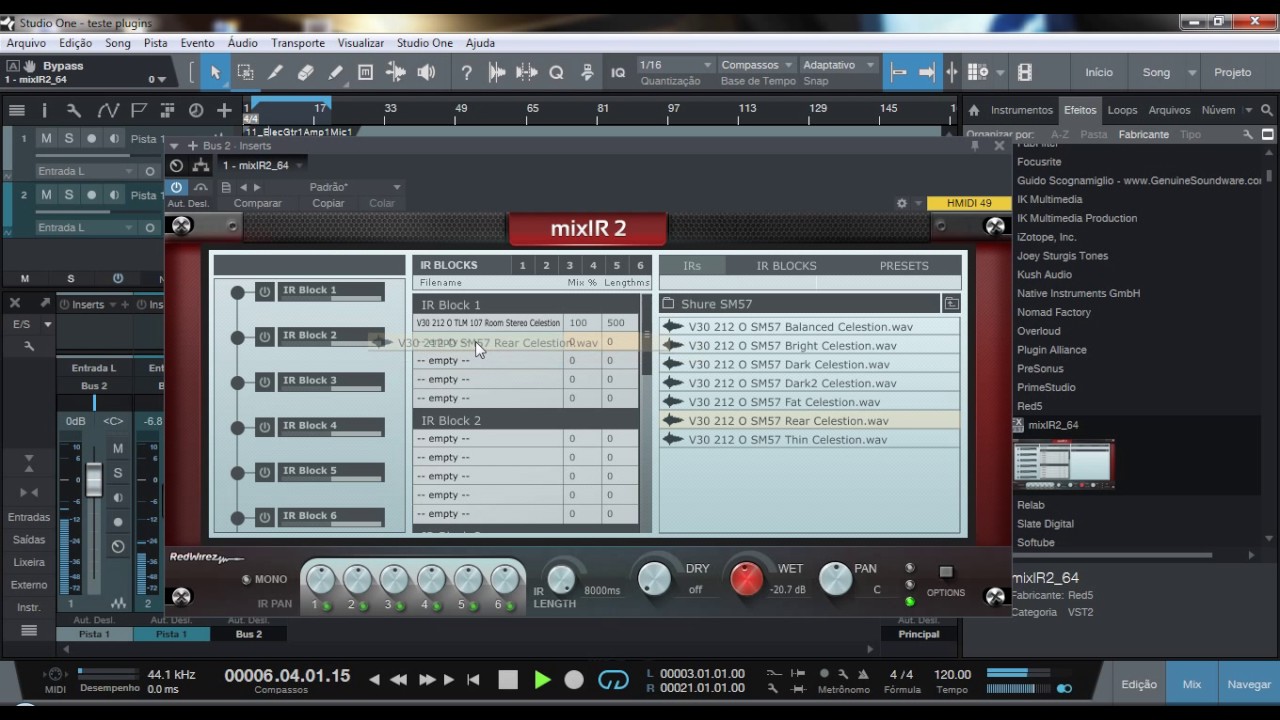1280x720 pixels.
Task: Click the routing icon in plugin window
Action: 201,166
